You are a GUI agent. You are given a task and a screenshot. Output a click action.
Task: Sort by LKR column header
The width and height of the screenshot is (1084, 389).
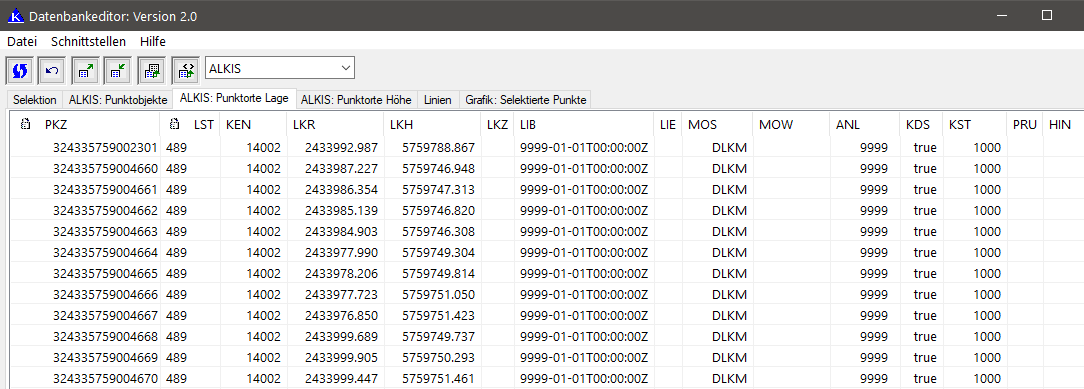pos(303,125)
